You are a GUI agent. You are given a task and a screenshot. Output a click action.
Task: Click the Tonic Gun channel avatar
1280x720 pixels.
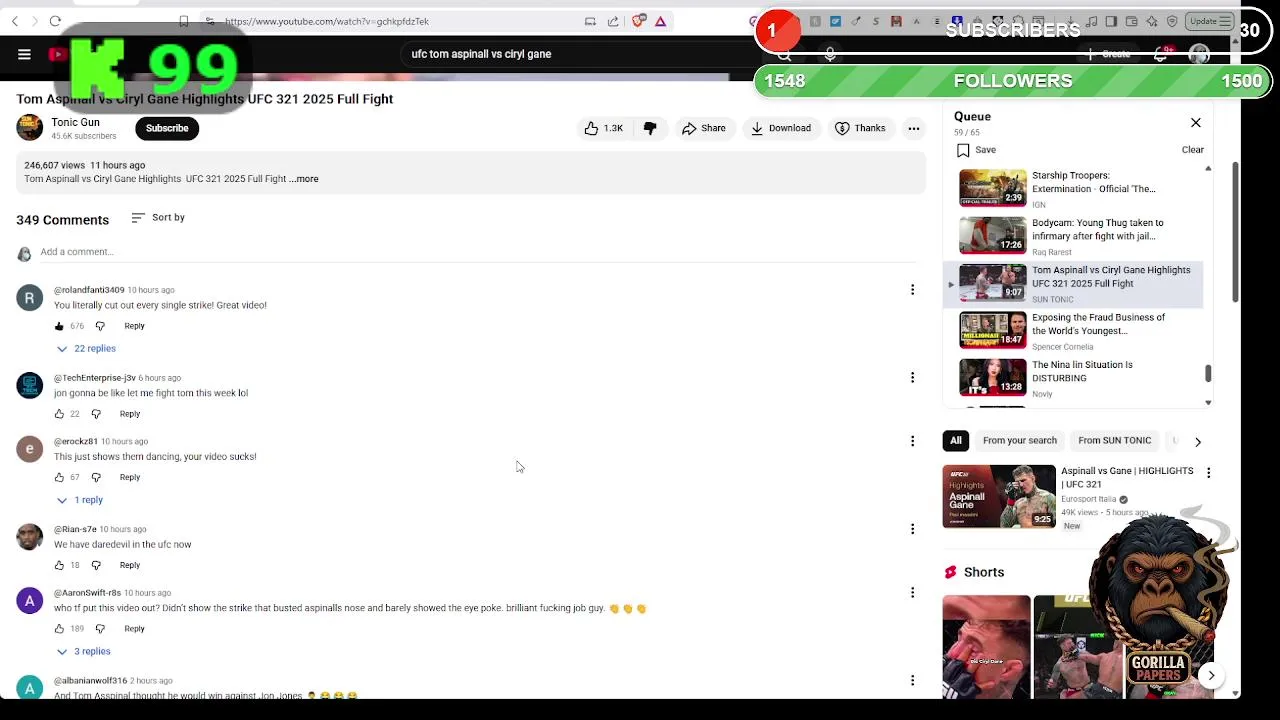click(29, 128)
